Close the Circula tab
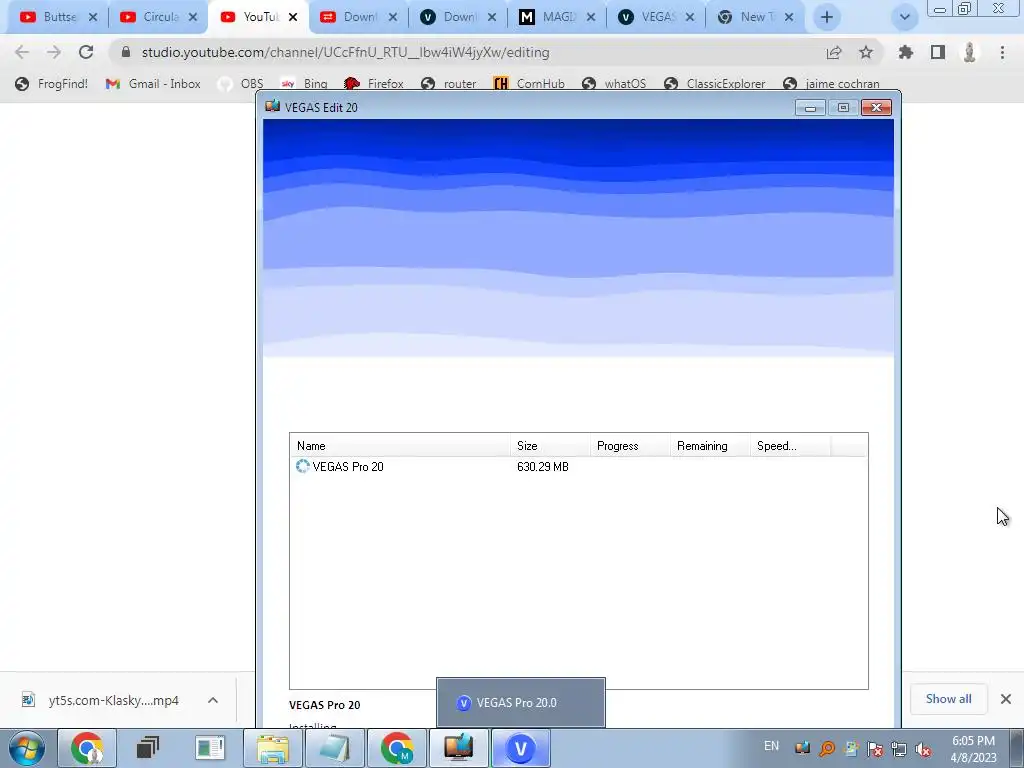1024x768 pixels. pos(193,18)
